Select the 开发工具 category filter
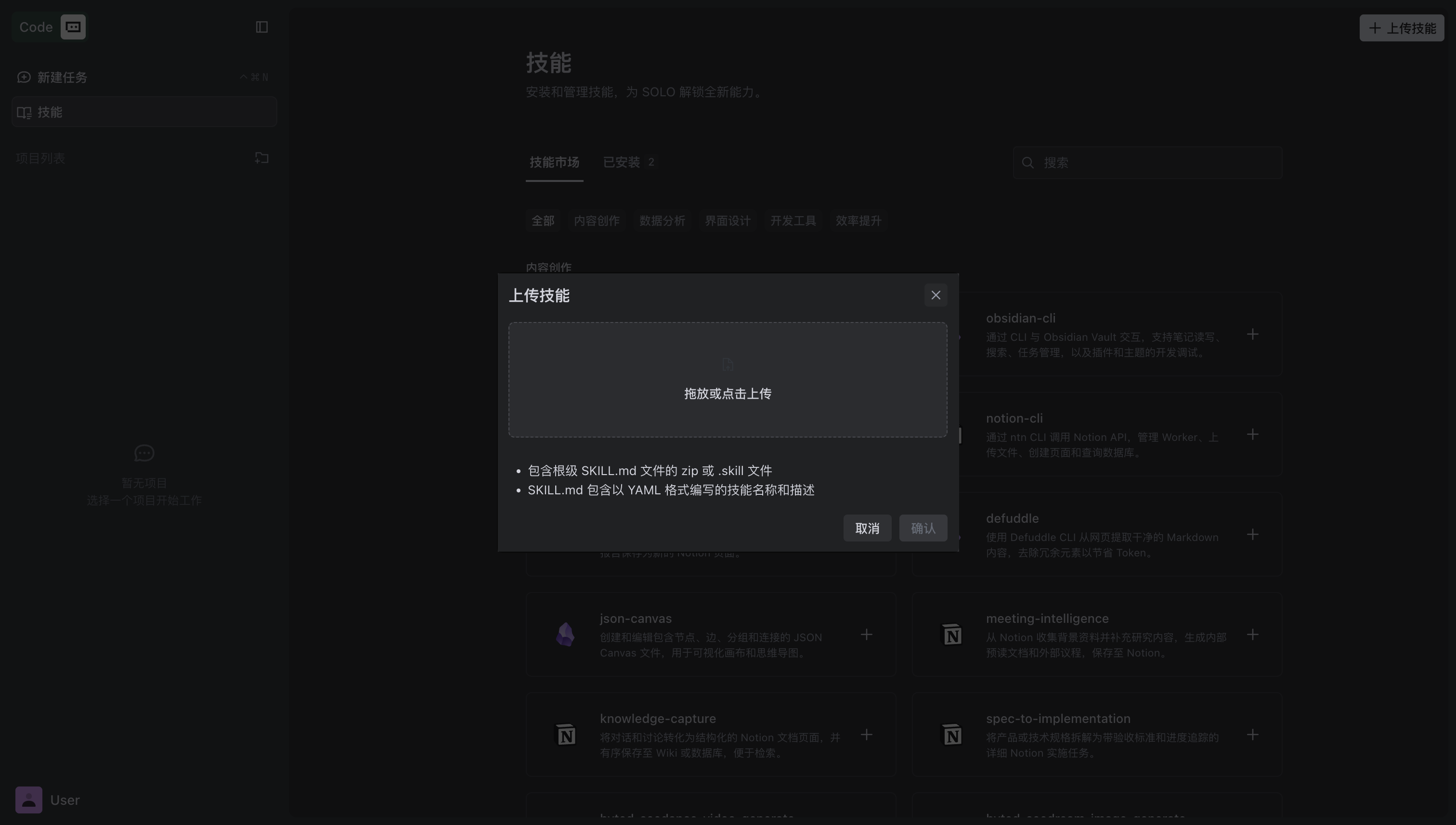This screenshot has width=1456, height=825. pyautogui.click(x=793, y=221)
